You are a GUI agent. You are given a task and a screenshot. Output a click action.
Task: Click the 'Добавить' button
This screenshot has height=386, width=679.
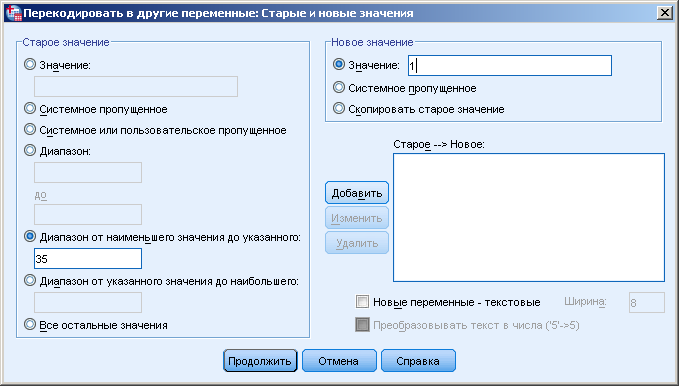point(357,193)
